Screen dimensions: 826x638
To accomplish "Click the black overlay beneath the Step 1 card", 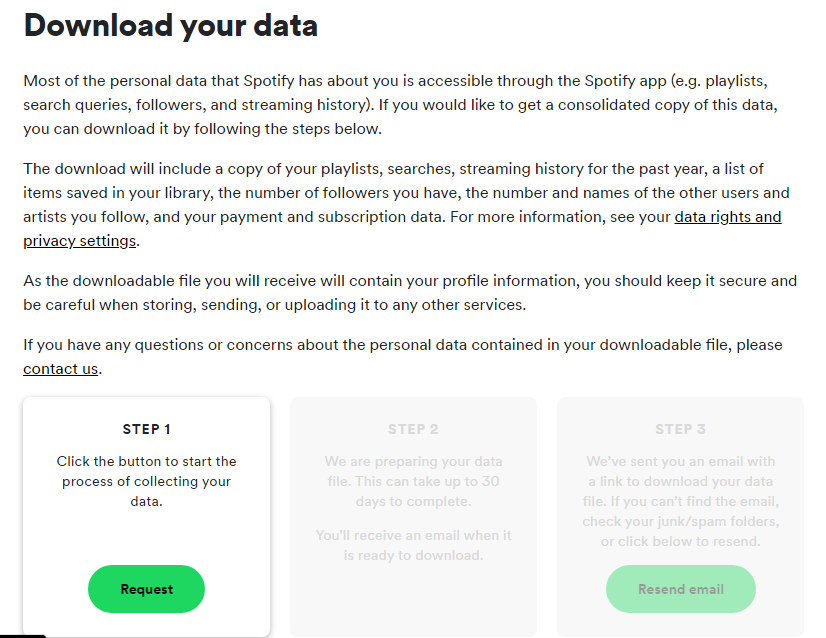I will coord(23,636).
